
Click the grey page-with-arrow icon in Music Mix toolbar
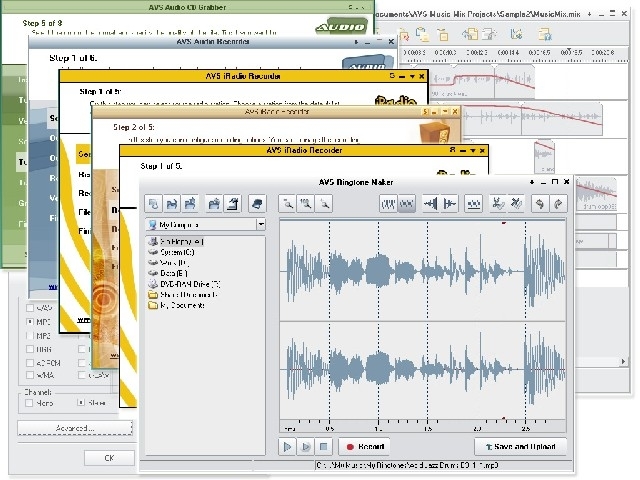488,34
